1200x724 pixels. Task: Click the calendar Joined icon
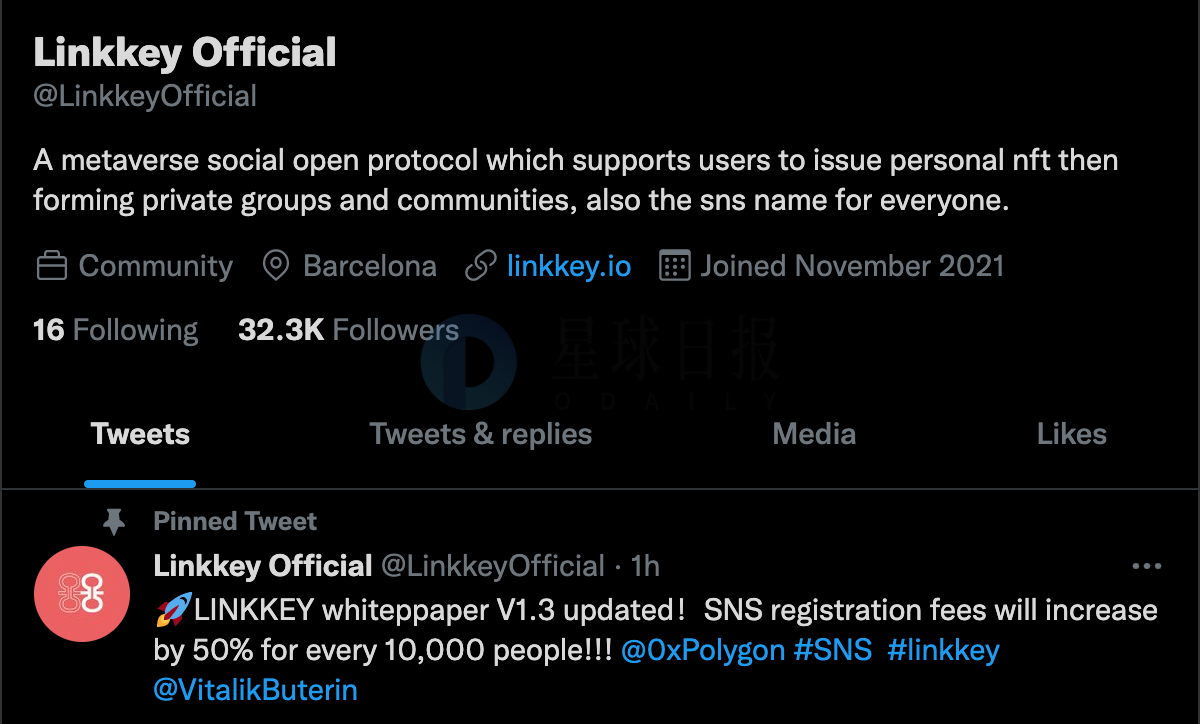(x=675, y=267)
